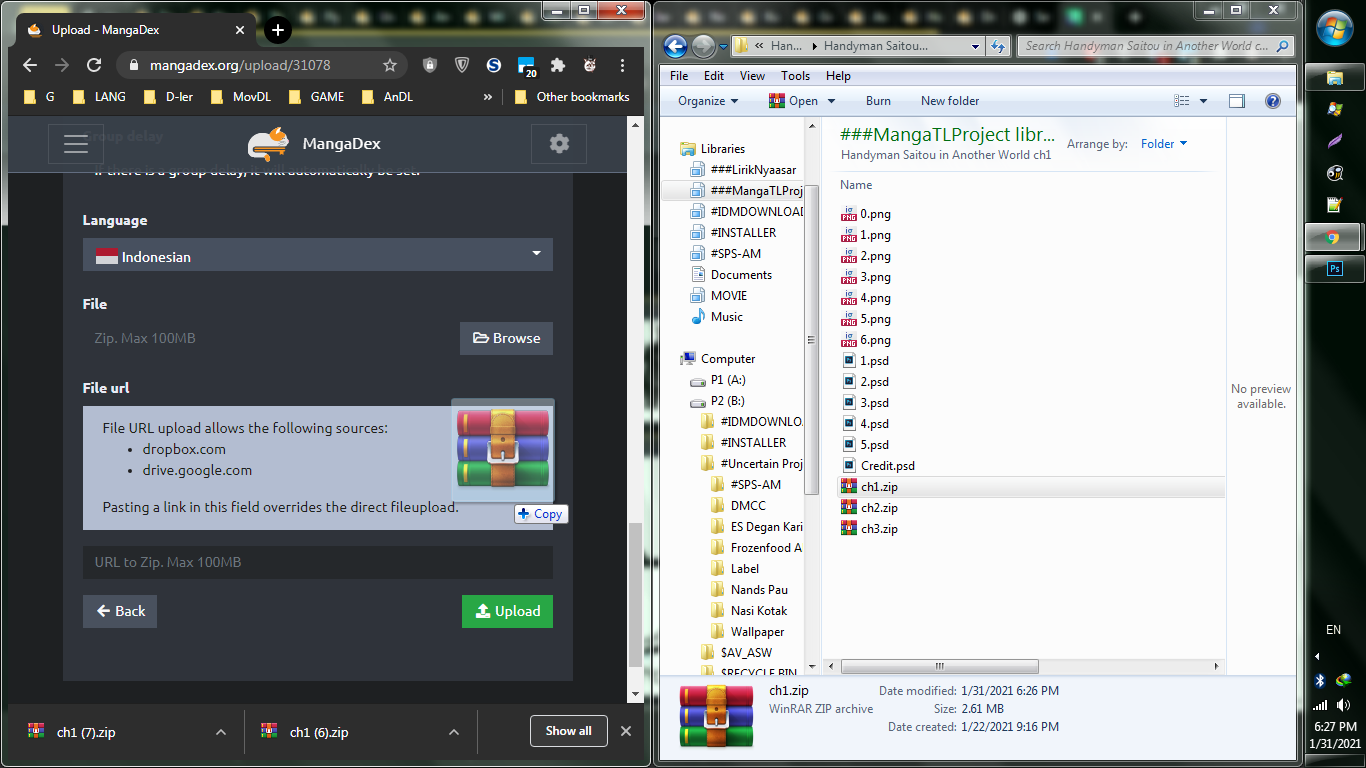Click the Explorer horizontal scrollbar
1366x768 pixels.
(x=940, y=666)
